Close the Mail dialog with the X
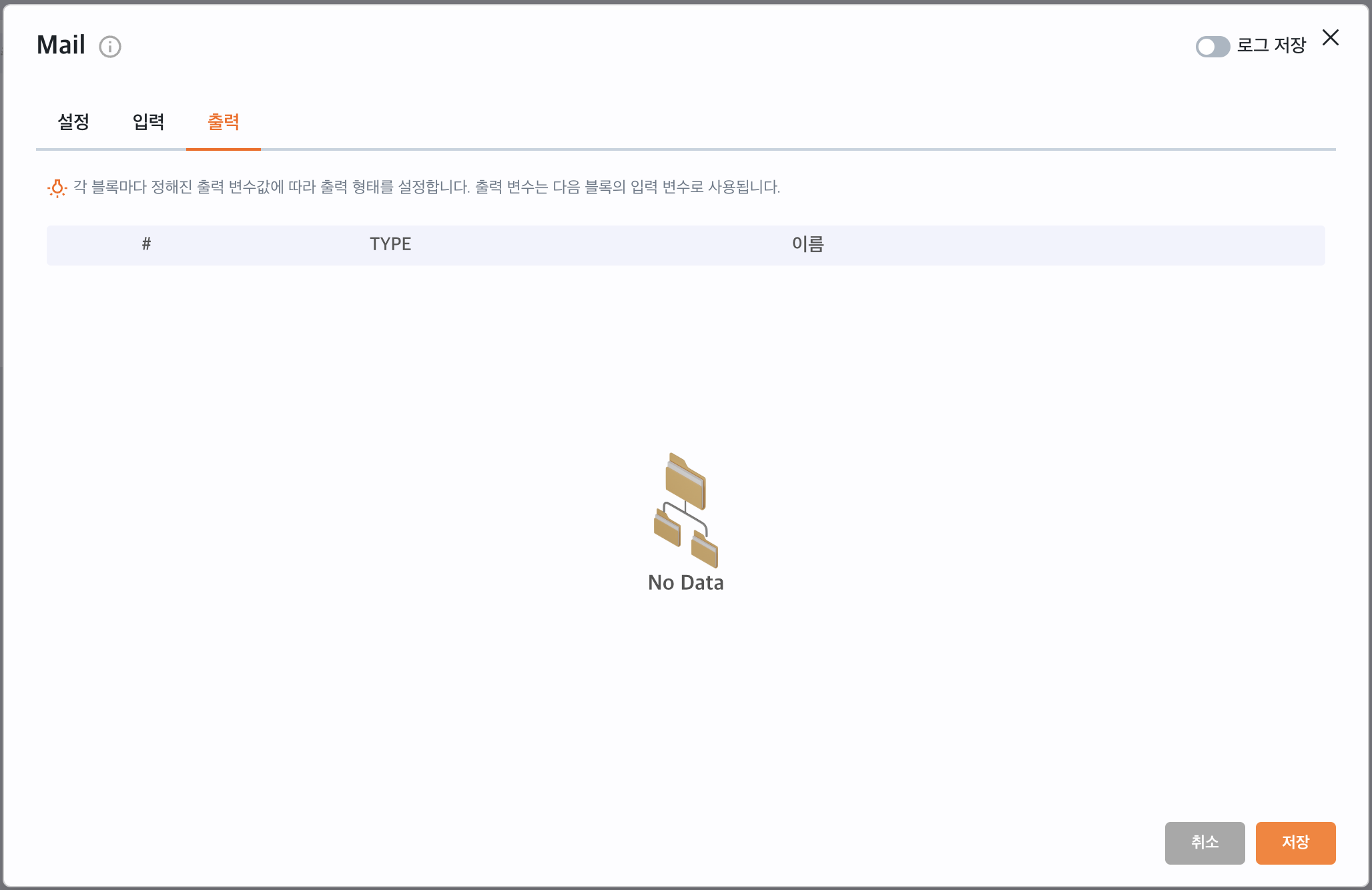Screen dimensions: 1372x890 (x=1331, y=38)
